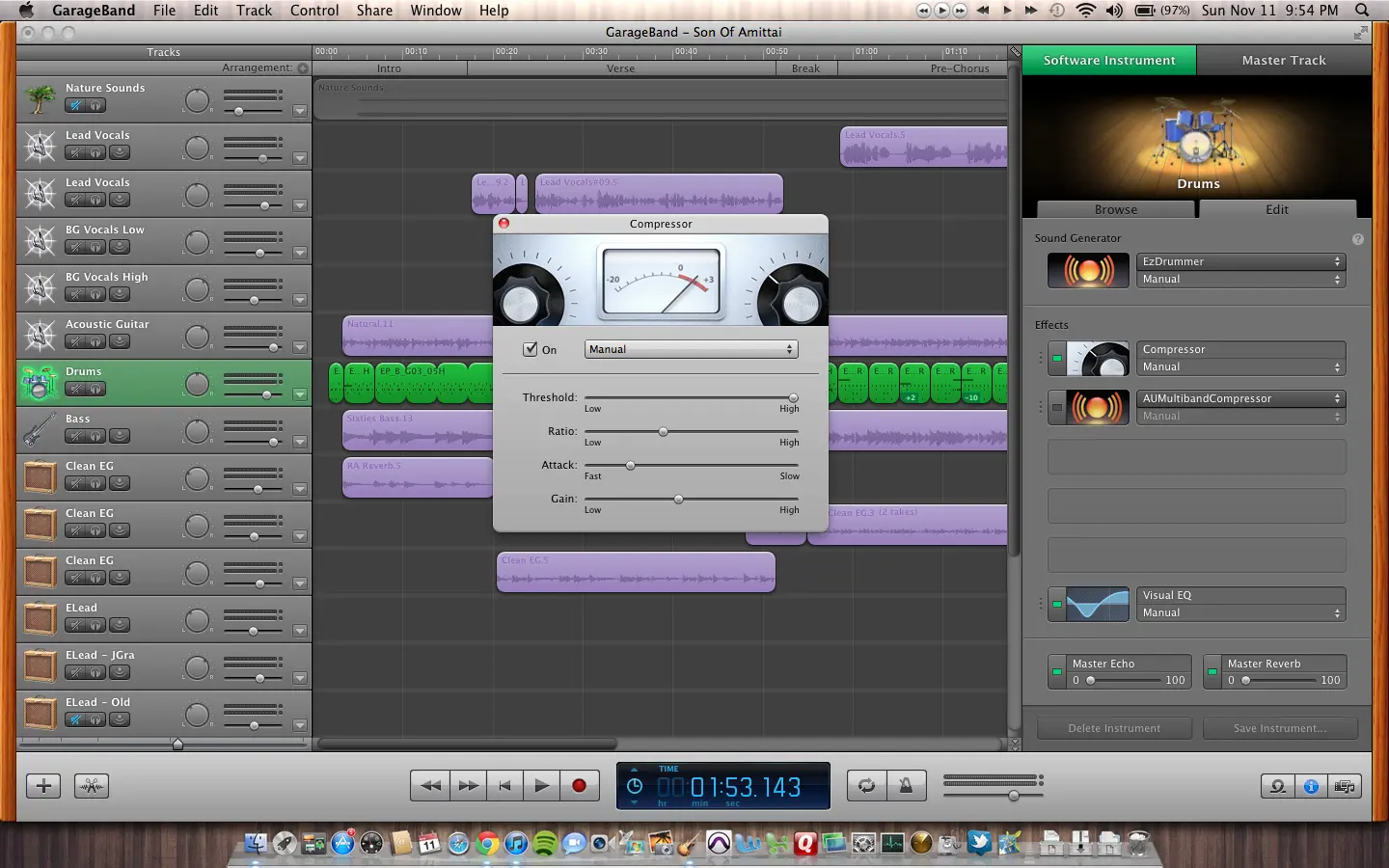Disable the Master Echo send

[1057, 671]
